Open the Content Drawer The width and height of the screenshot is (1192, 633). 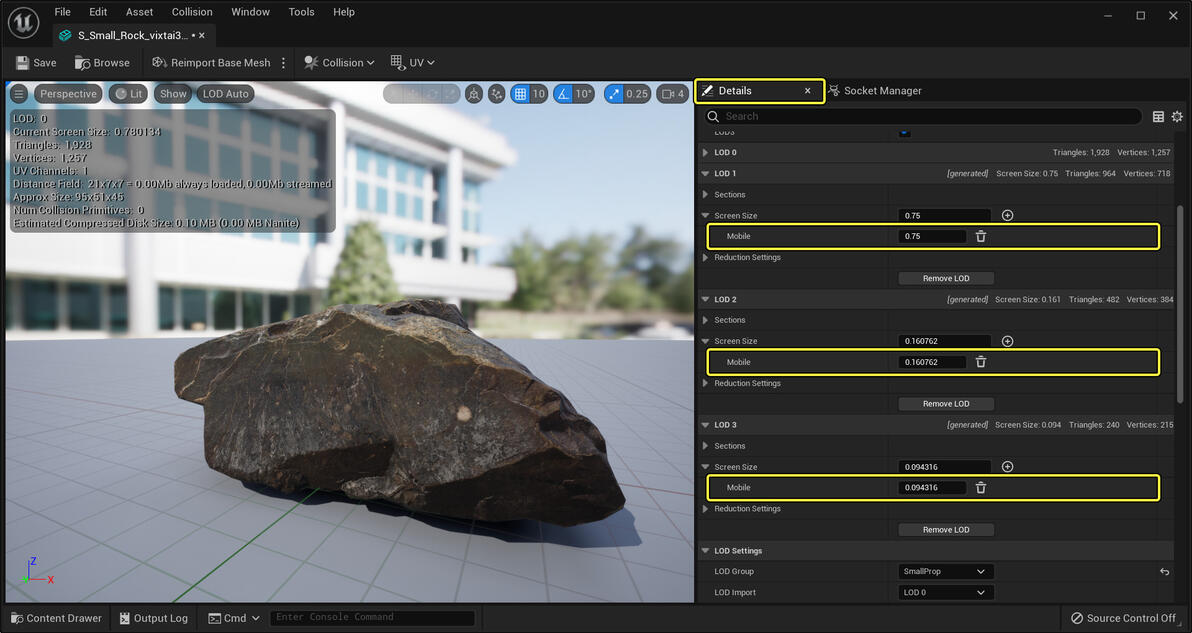click(56, 618)
